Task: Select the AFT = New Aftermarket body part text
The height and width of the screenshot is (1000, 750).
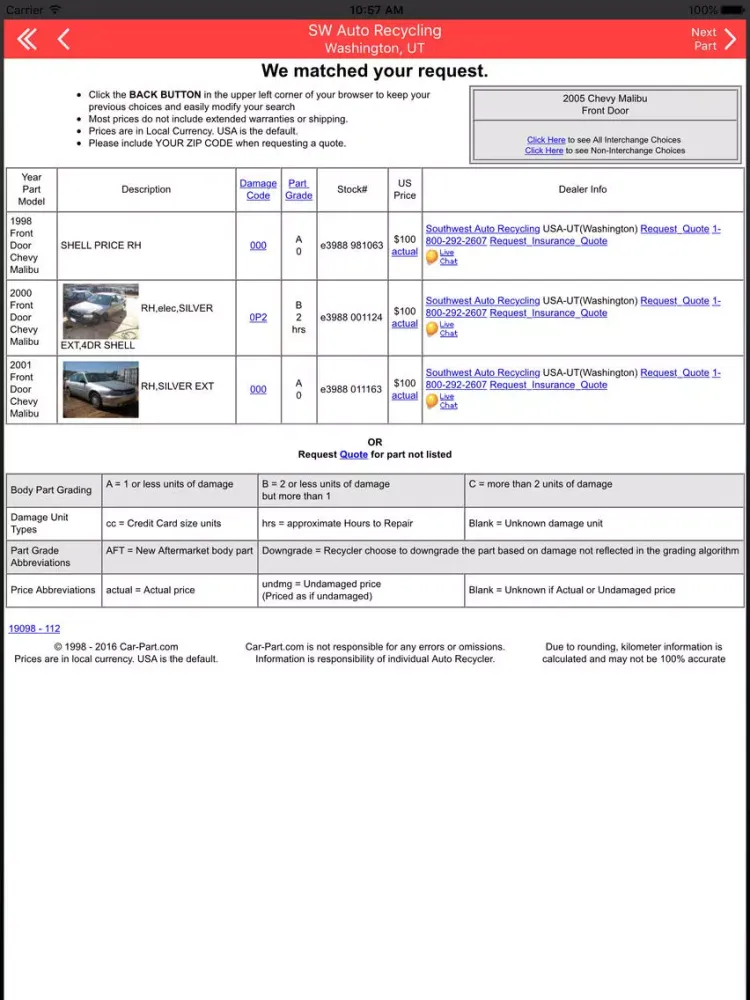Action: [x=179, y=550]
